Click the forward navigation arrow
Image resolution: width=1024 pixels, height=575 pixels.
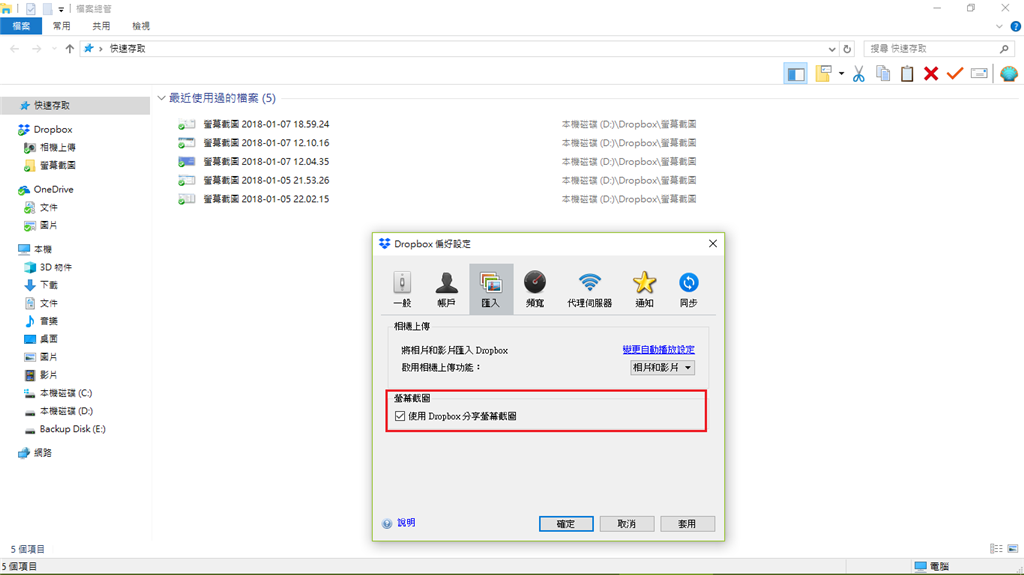[37, 49]
